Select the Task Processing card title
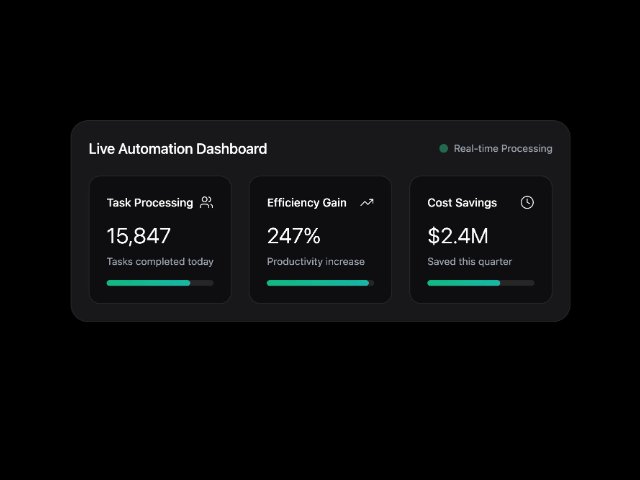 (x=150, y=202)
